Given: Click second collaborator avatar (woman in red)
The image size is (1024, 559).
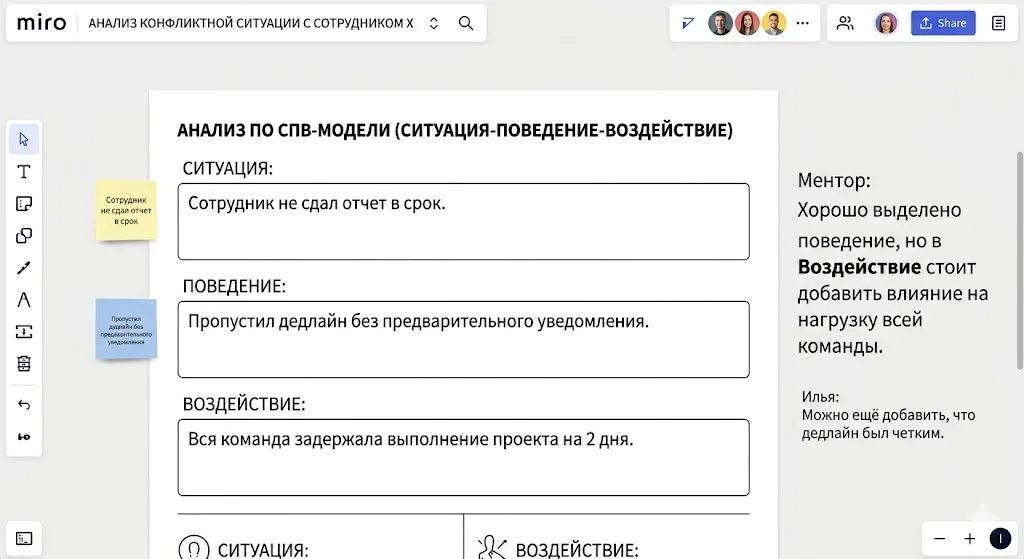Looking at the screenshot, I should (747, 24).
